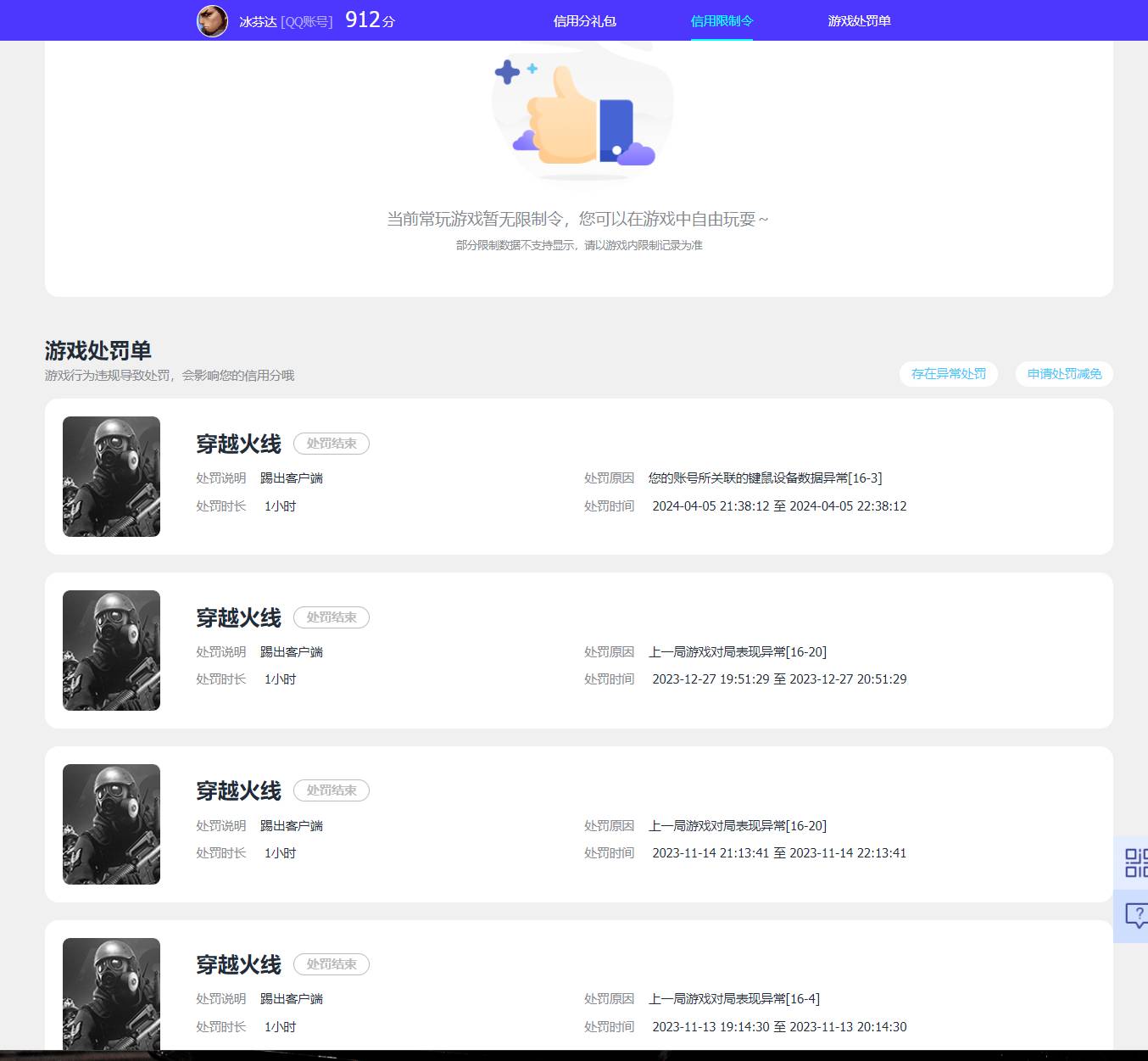The height and width of the screenshot is (1061, 1148).
Task: Switch to the 信用限制令 tab
Action: click(722, 21)
